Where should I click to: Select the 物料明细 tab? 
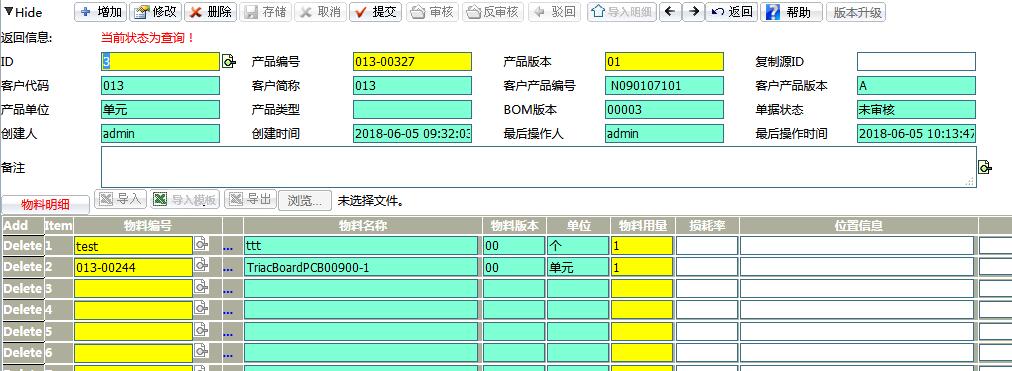point(46,205)
